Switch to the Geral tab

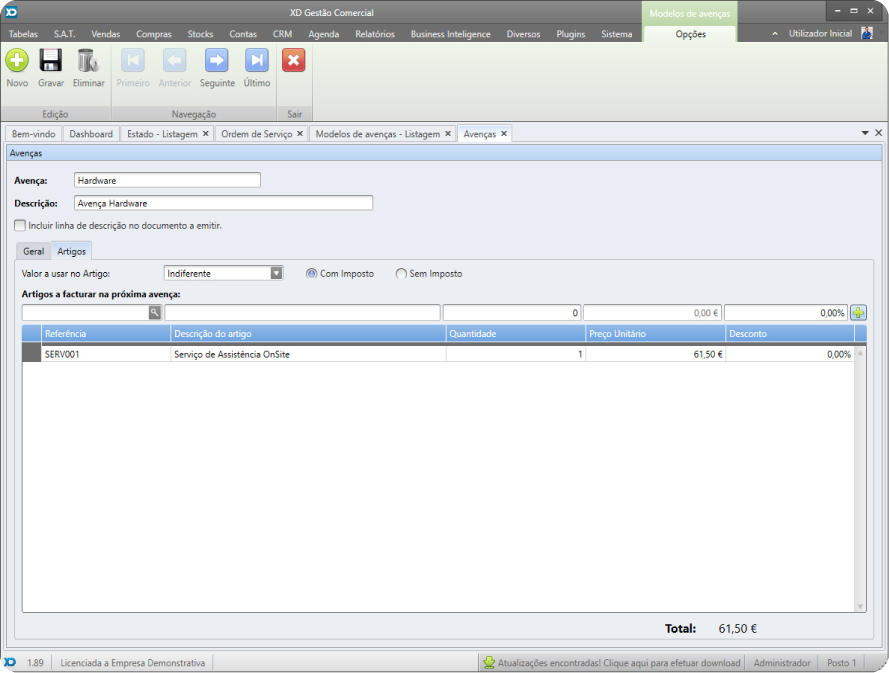coord(34,251)
